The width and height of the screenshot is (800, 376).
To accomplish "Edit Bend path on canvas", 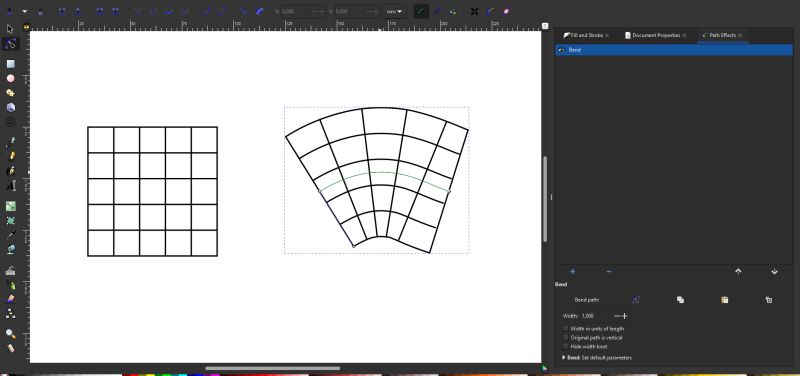I will click(x=636, y=300).
